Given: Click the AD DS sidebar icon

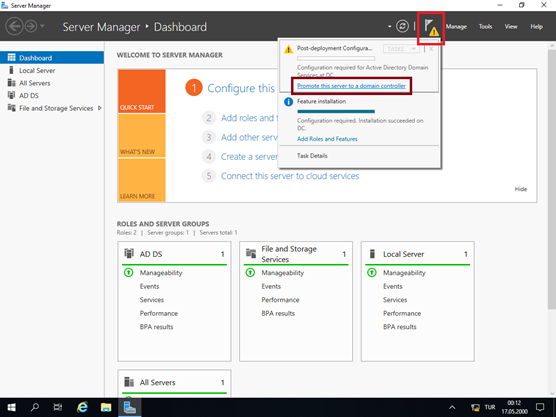Looking at the screenshot, I should 12,95.
